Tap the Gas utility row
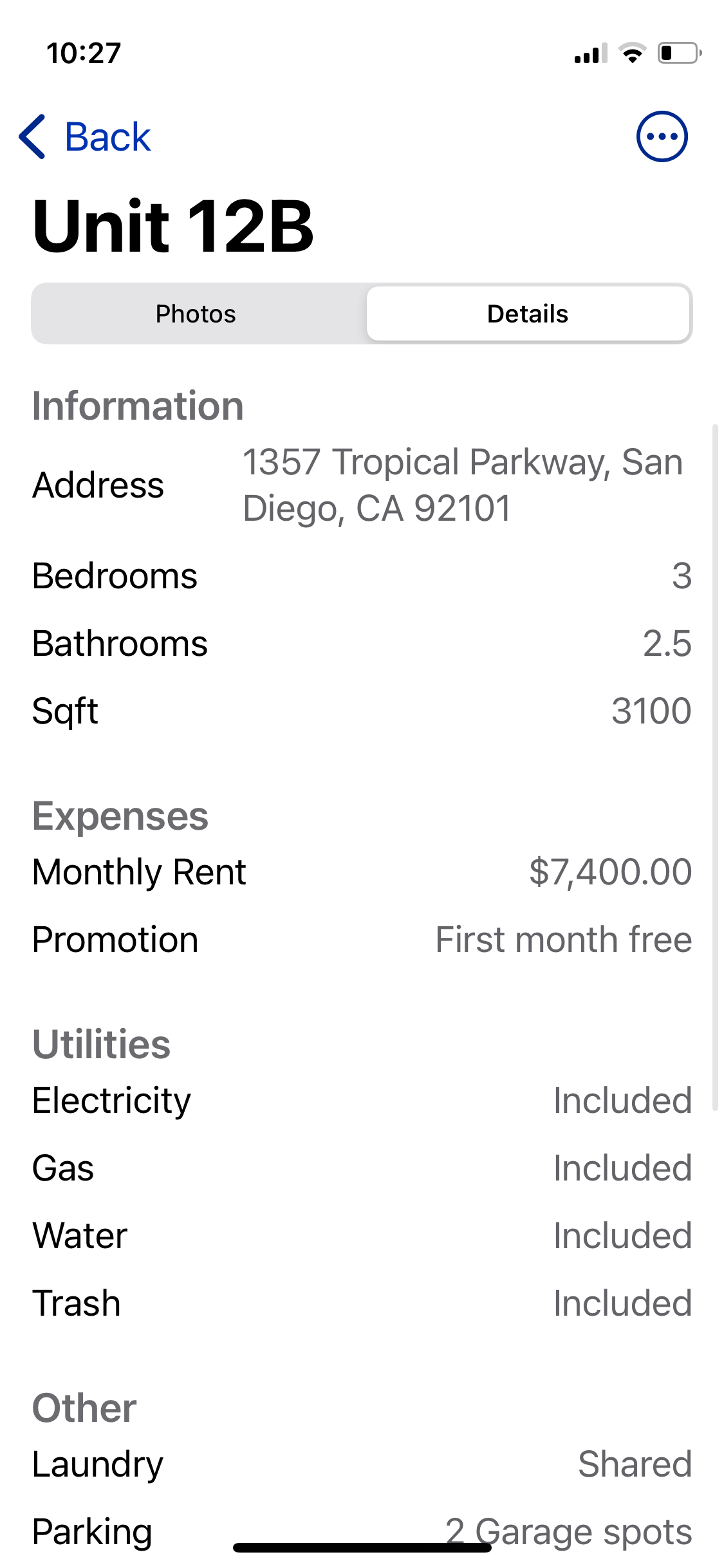Image resolution: width=724 pixels, height=1568 pixels. coord(362,1168)
